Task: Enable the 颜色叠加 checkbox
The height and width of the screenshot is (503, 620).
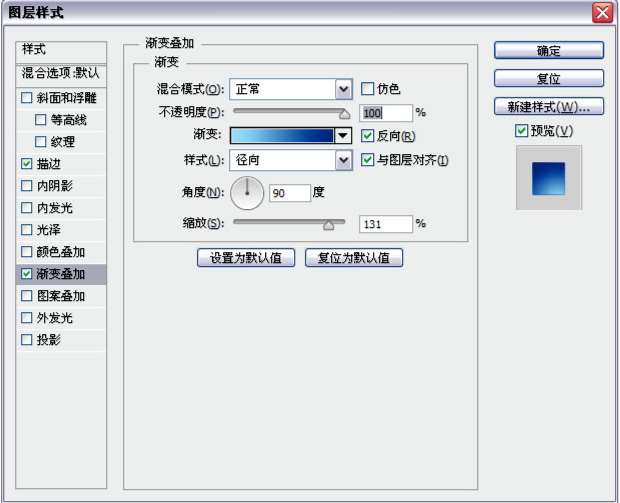Action: pos(26,252)
